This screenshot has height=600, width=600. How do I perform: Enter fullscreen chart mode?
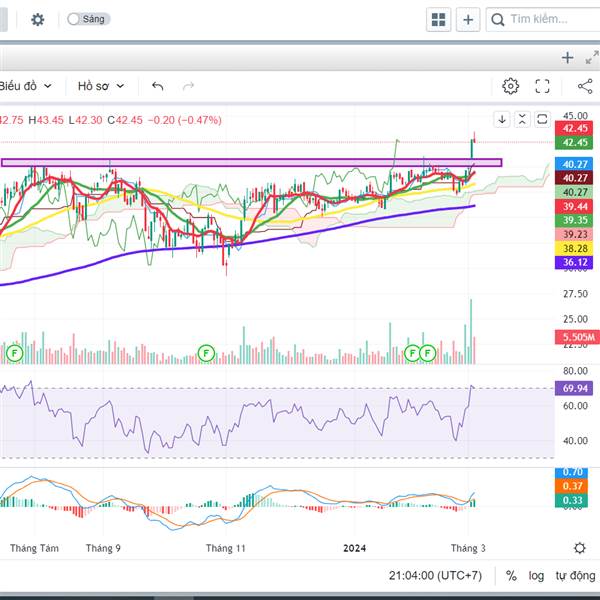point(542,86)
